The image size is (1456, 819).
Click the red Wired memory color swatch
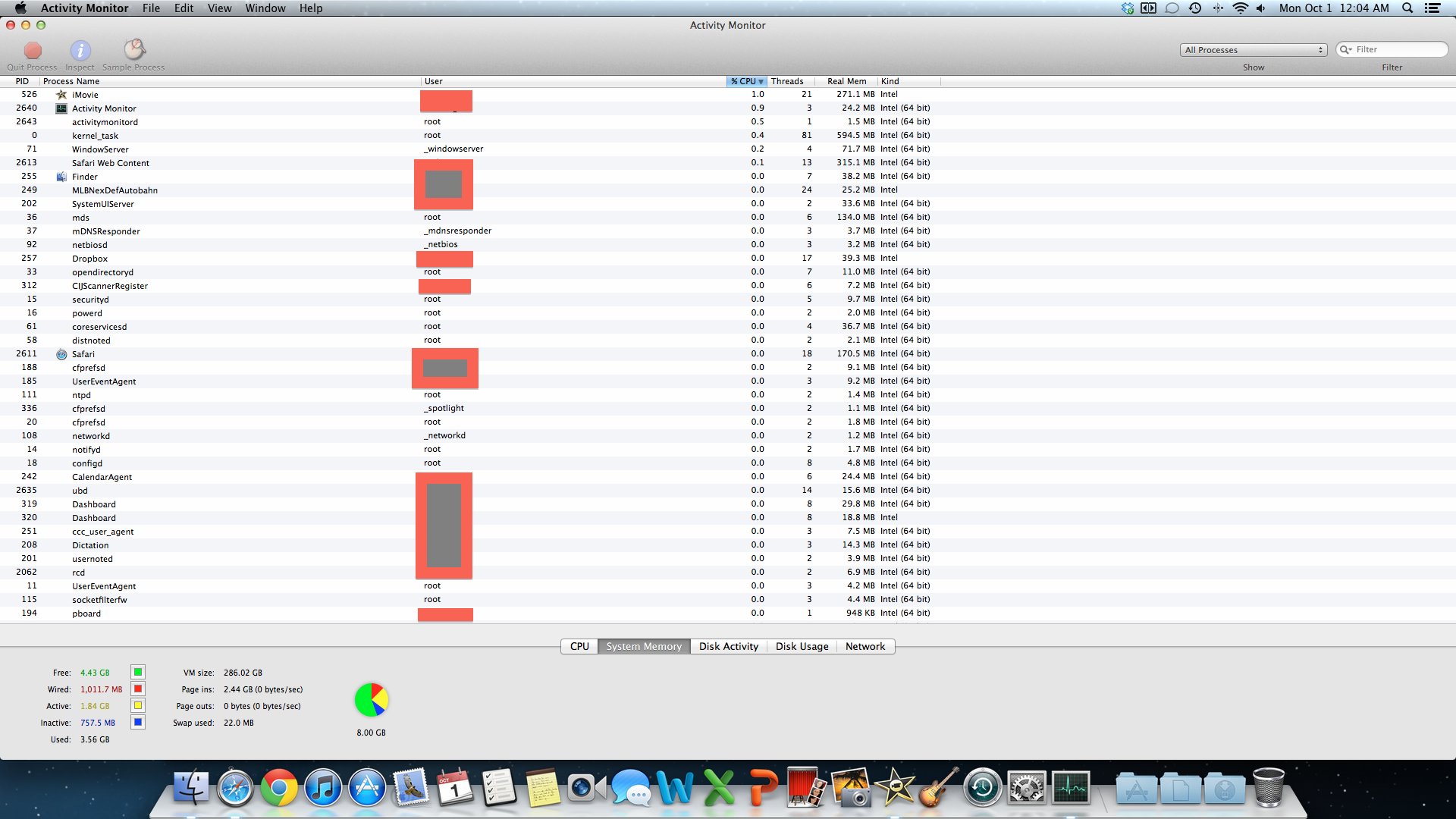[x=138, y=689]
